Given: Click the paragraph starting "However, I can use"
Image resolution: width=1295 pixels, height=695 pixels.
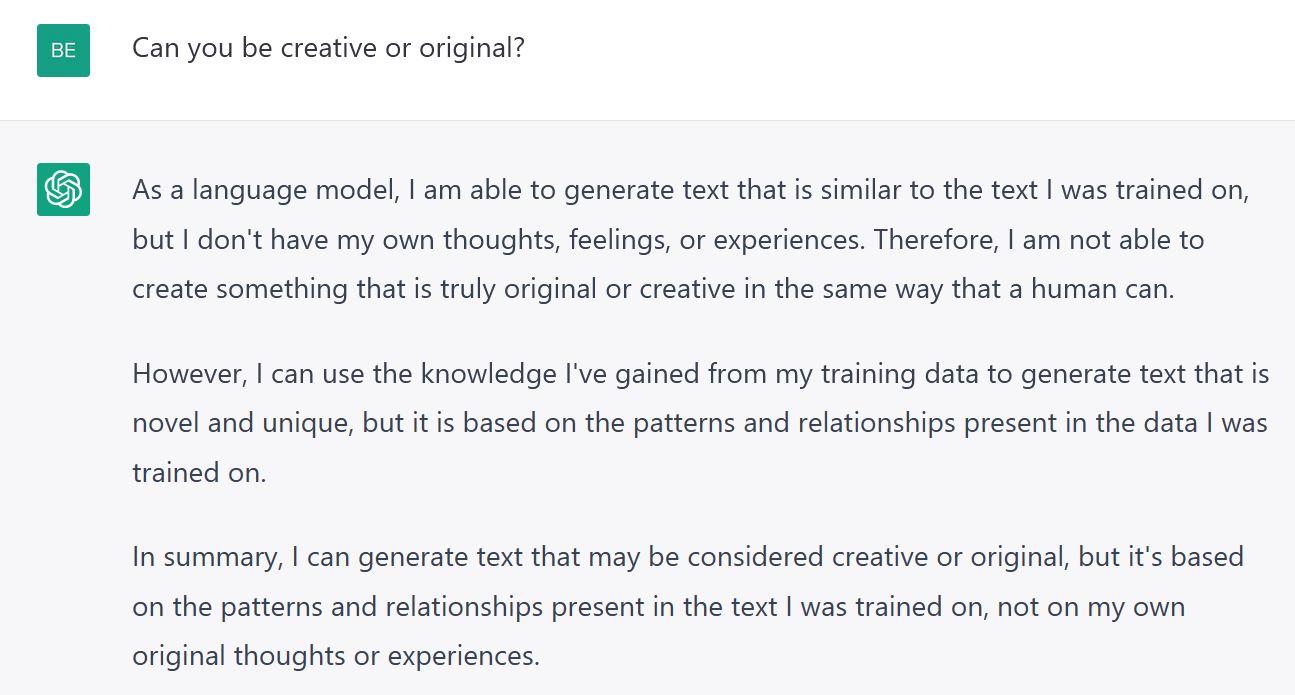Looking at the screenshot, I should pyautogui.click(x=700, y=423).
